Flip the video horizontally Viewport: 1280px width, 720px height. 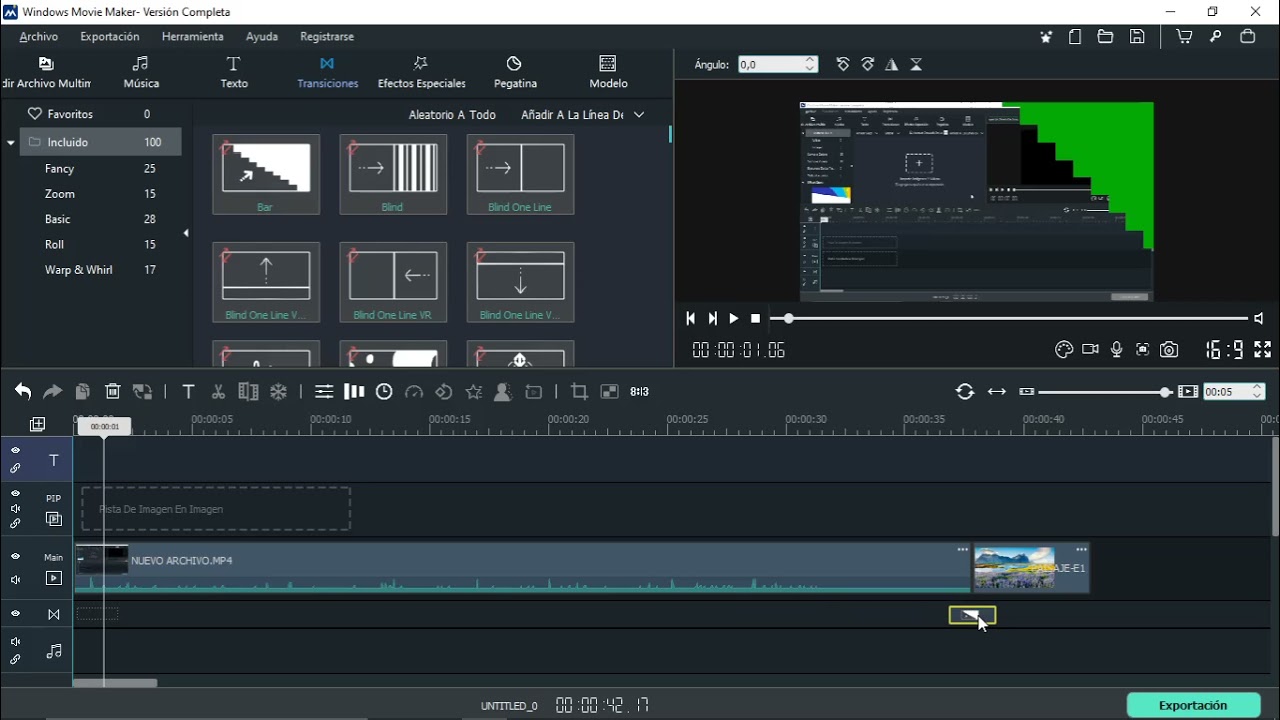pyautogui.click(x=891, y=64)
